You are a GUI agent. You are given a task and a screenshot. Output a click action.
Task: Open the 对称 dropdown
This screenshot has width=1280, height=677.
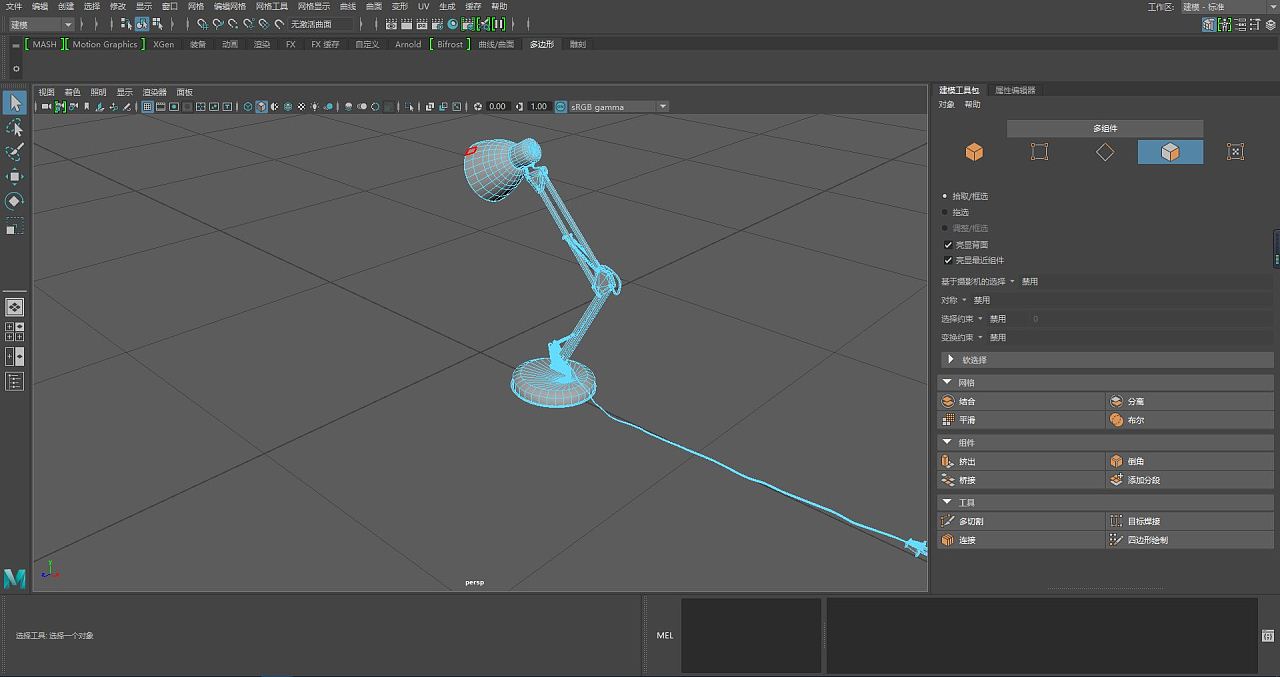(954, 300)
